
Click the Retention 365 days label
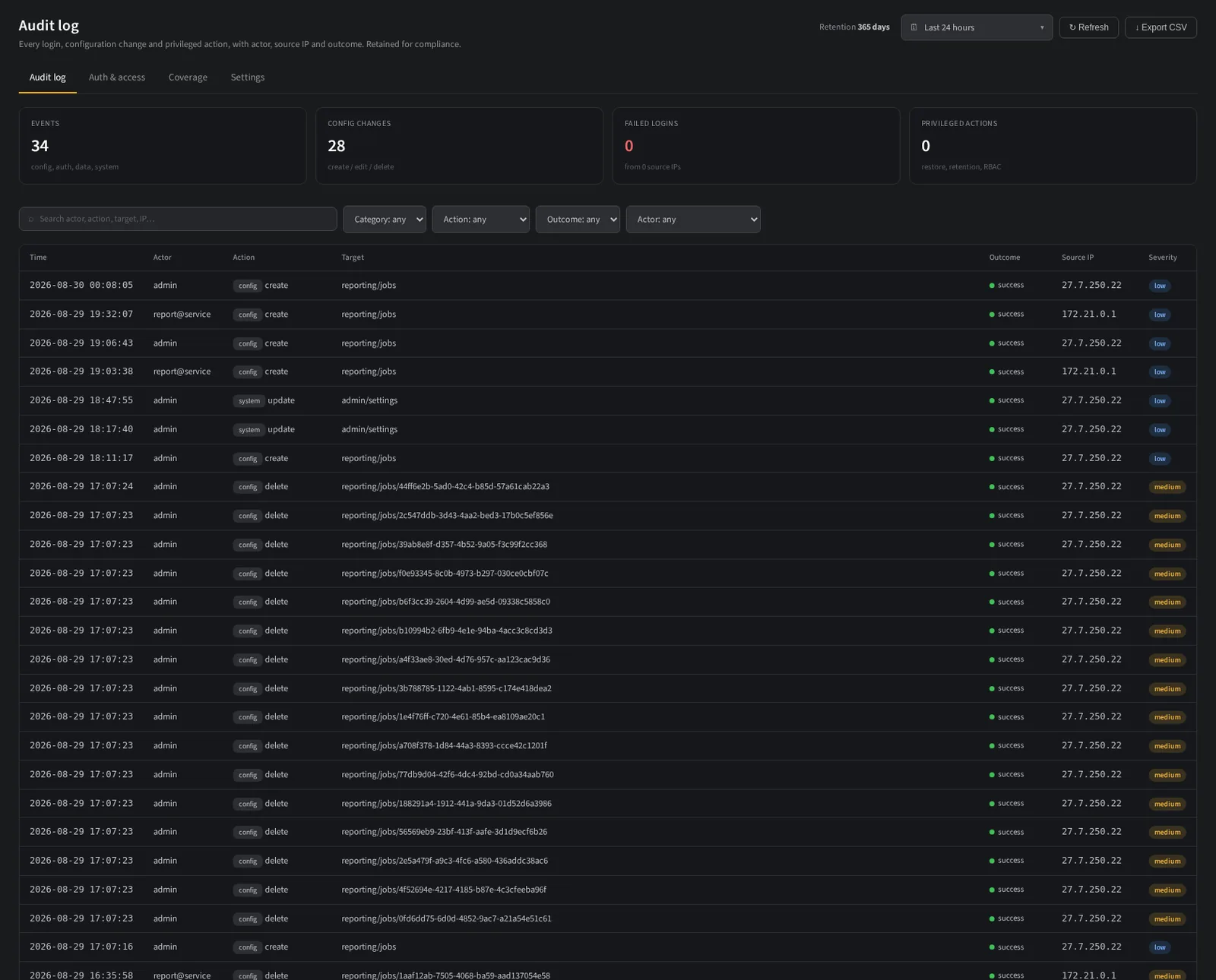pos(854,27)
